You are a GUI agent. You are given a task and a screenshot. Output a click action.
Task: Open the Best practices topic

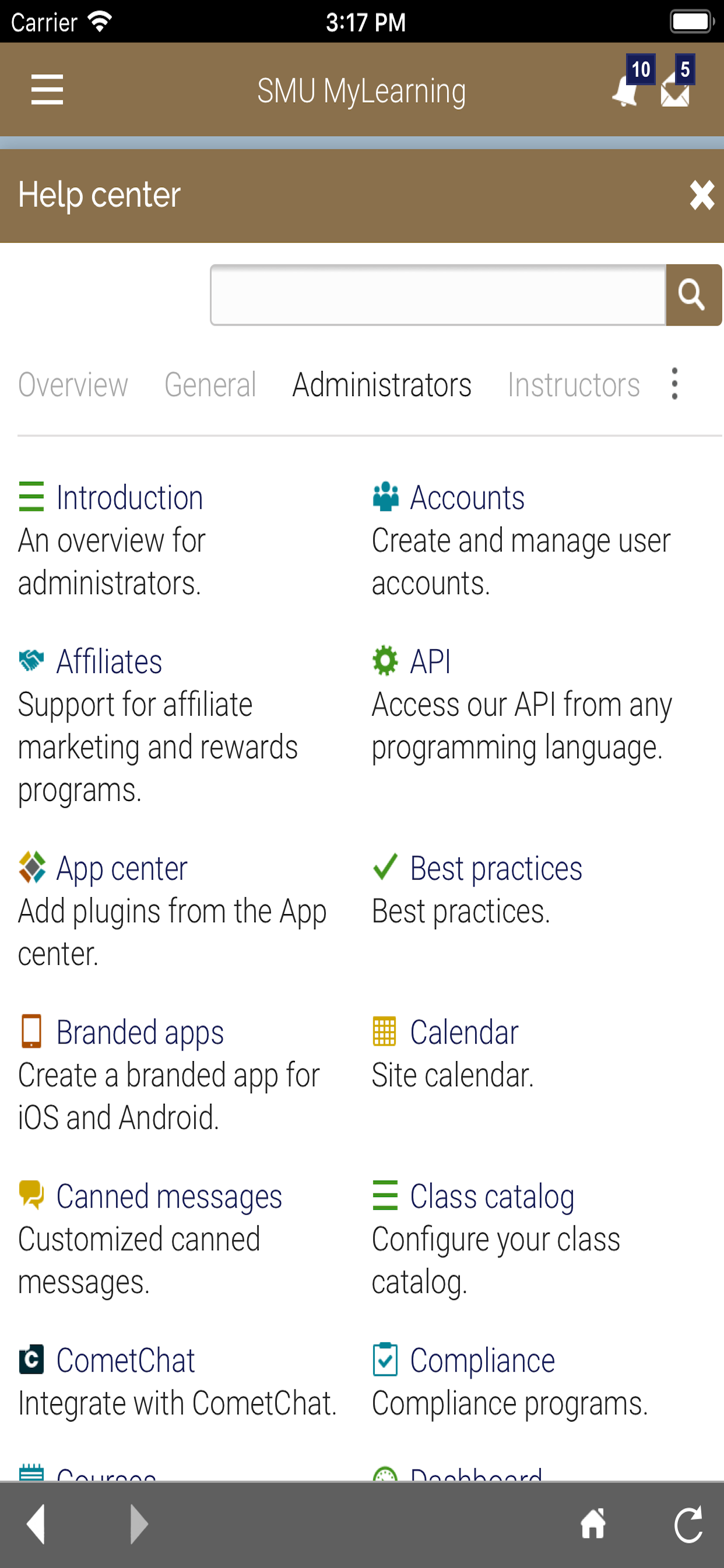496,869
